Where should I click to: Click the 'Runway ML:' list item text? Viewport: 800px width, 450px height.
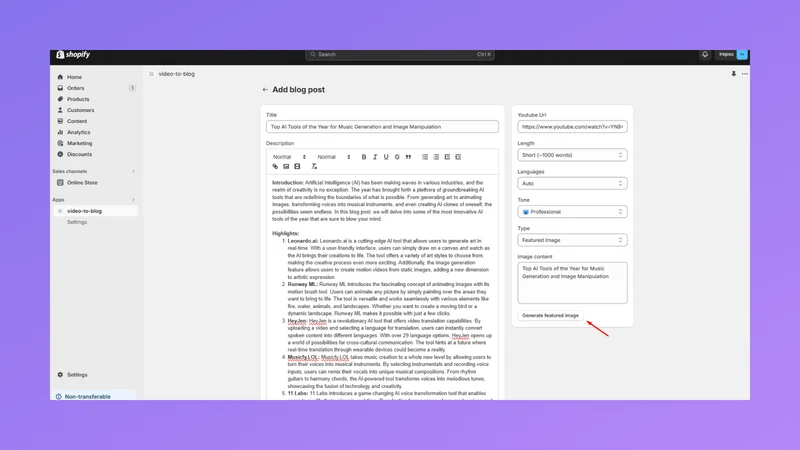(x=303, y=284)
